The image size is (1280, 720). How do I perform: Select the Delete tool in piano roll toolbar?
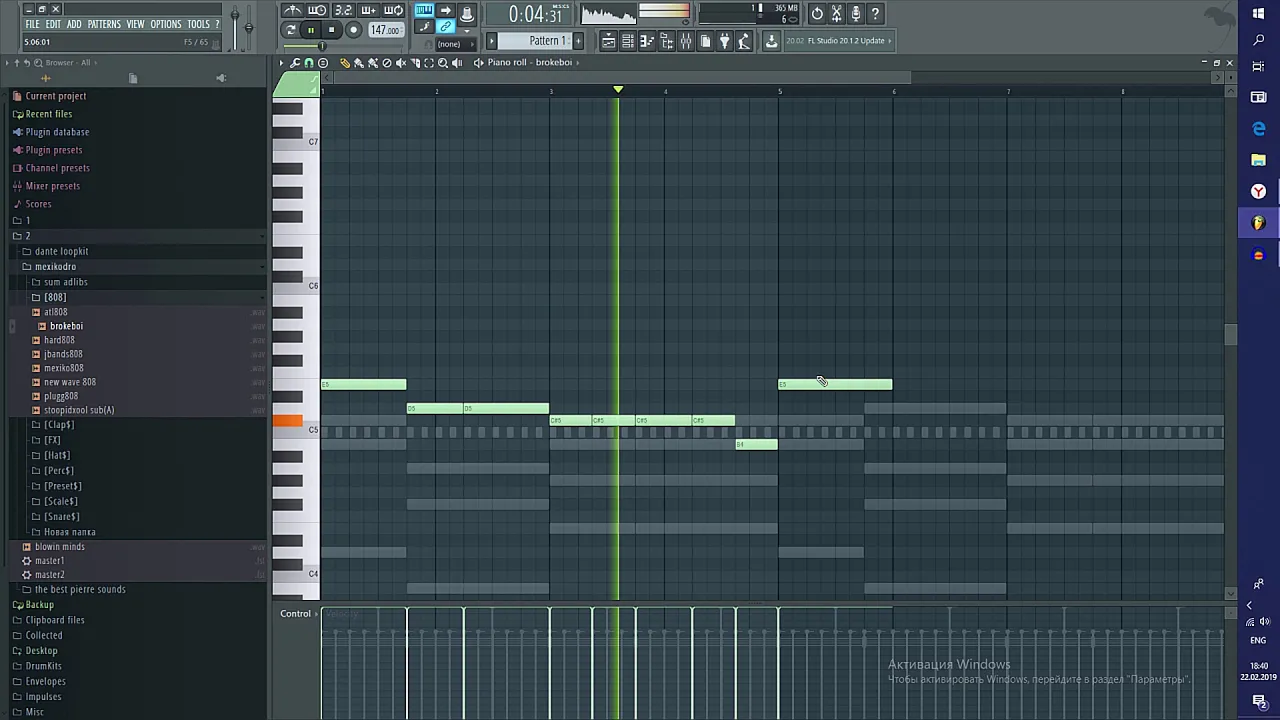point(387,62)
